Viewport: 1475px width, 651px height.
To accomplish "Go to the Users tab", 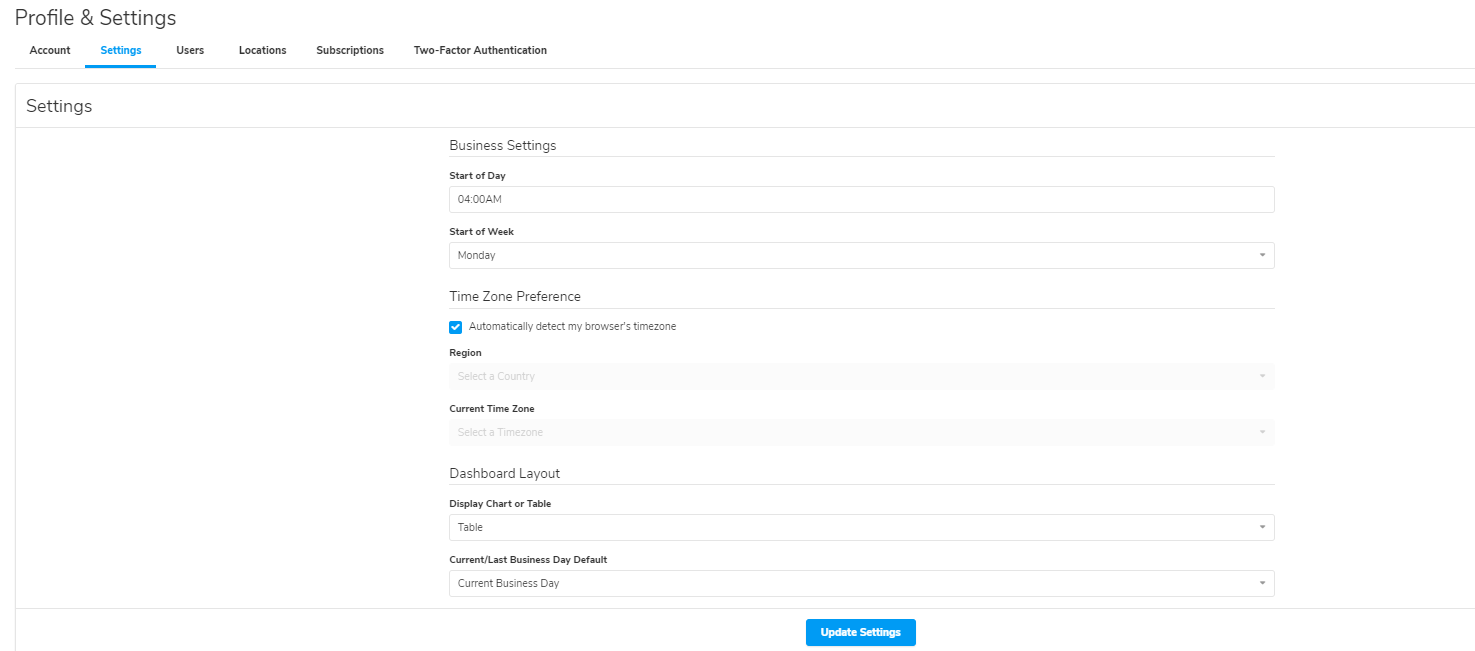I will (x=190, y=50).
